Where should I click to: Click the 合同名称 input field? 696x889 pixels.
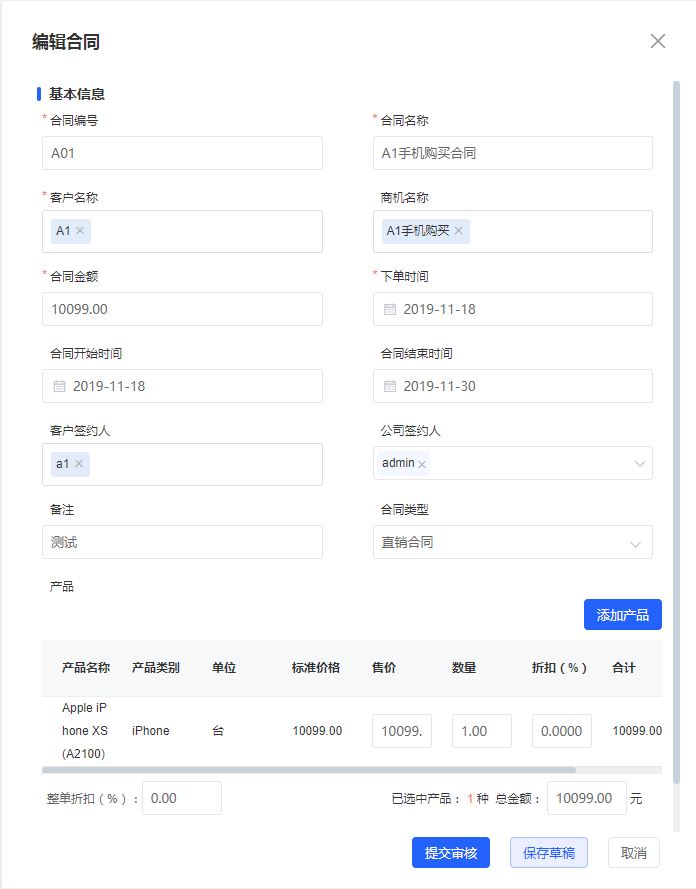(512, 153)
